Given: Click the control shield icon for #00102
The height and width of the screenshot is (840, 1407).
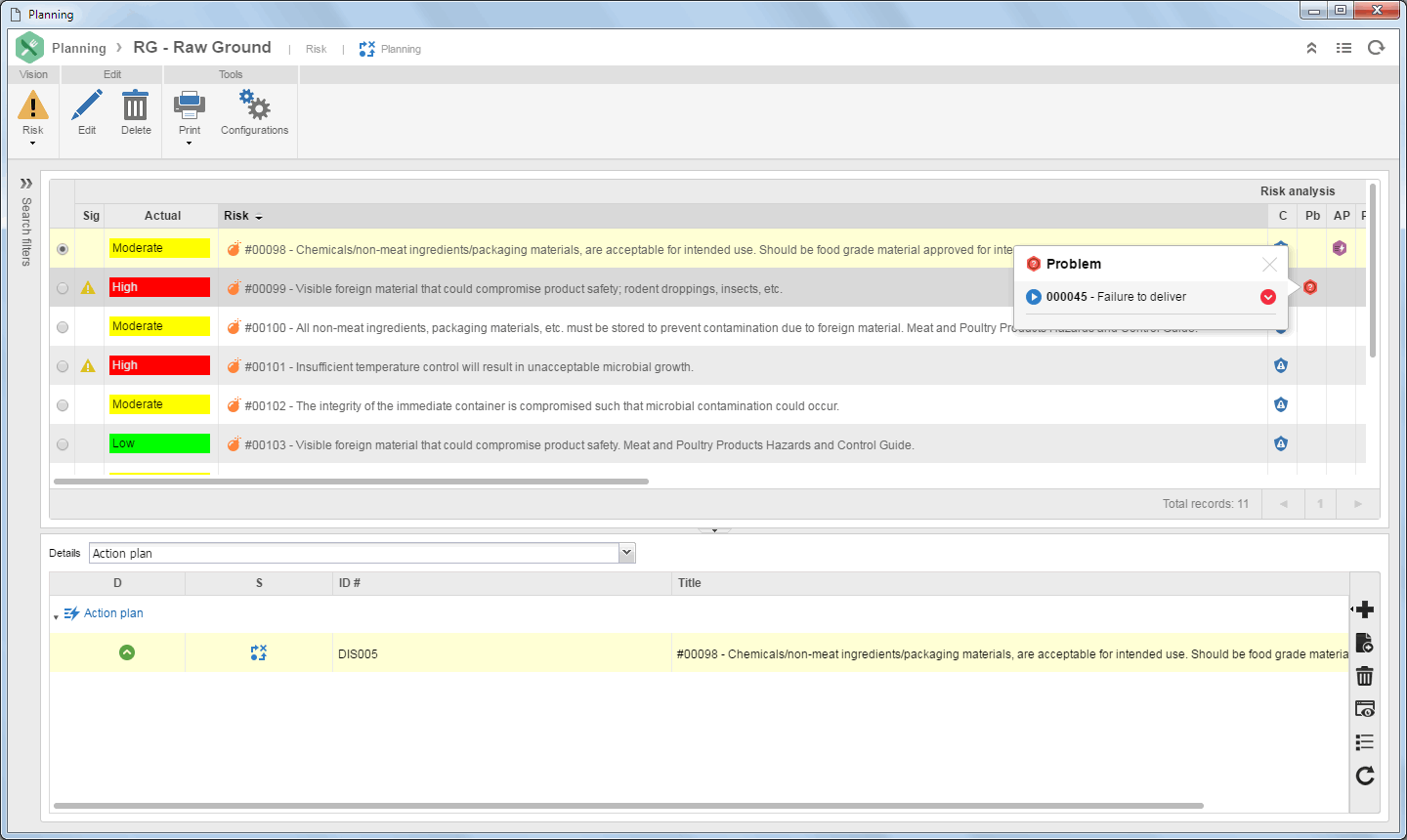Looking at the screenshot, I should tap(1281, 404).
